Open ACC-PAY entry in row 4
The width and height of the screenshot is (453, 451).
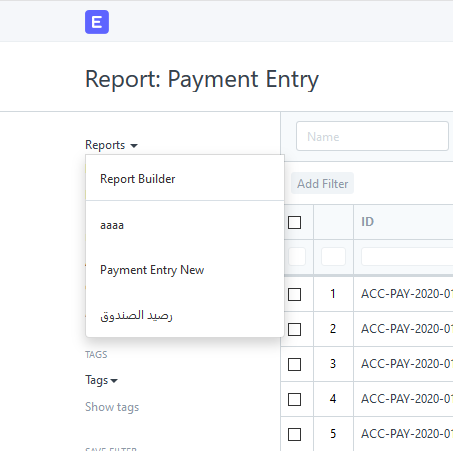click(407, 399)
